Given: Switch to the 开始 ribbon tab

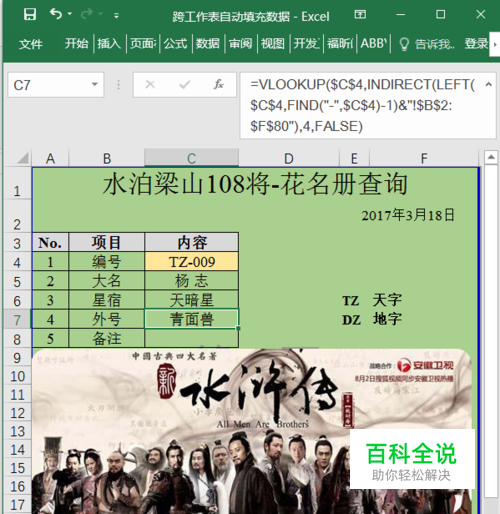Looking at the screenshot, I should tap(77, 43).
